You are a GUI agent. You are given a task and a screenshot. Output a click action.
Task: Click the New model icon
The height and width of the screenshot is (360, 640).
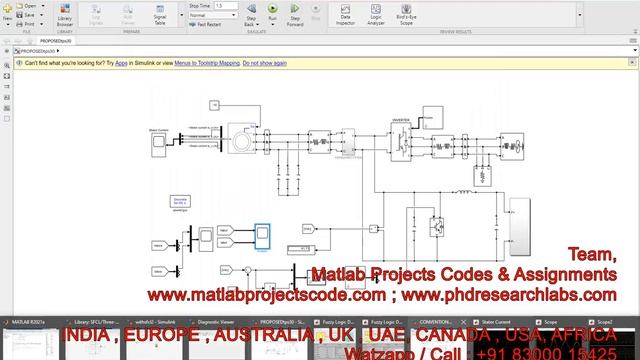coord(7,9)
